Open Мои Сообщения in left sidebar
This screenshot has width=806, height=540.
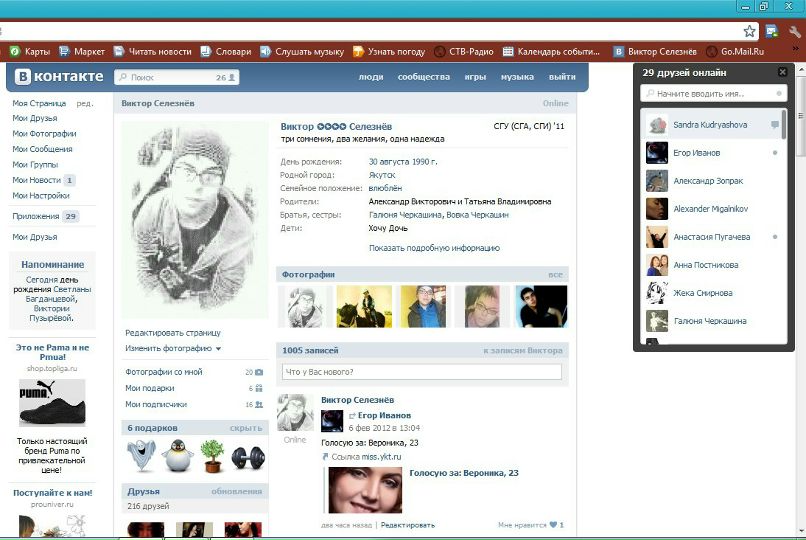click(42, 149)
